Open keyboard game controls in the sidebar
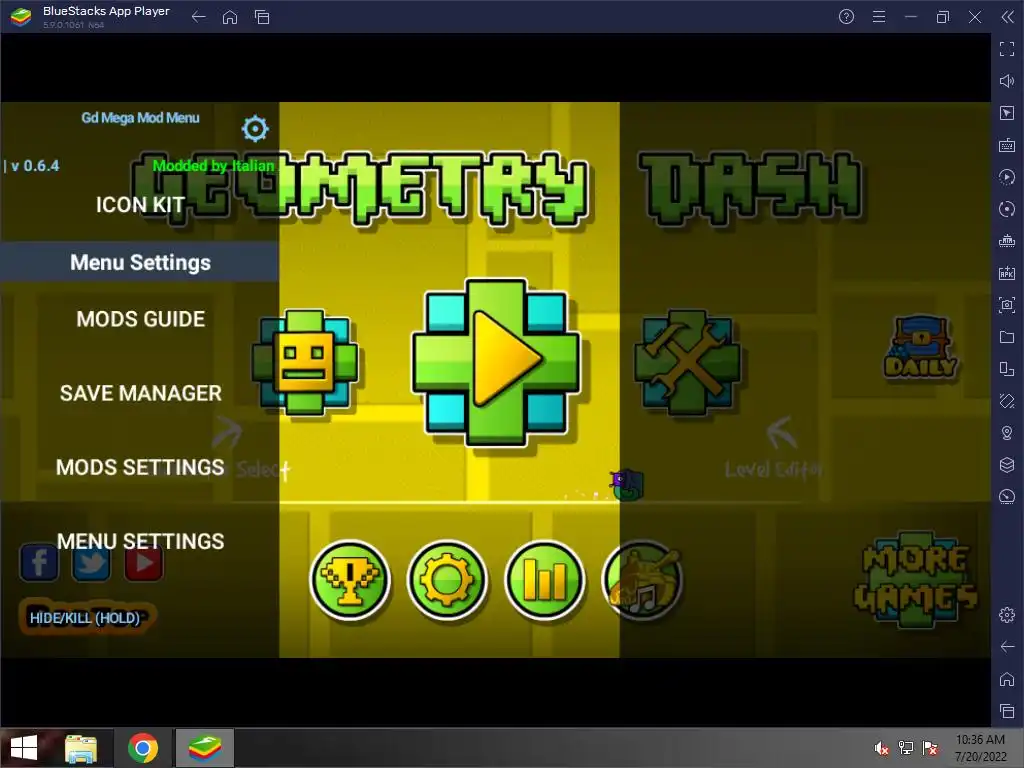The width and height of the screenshot is (1024, 768). point(1007,145)
